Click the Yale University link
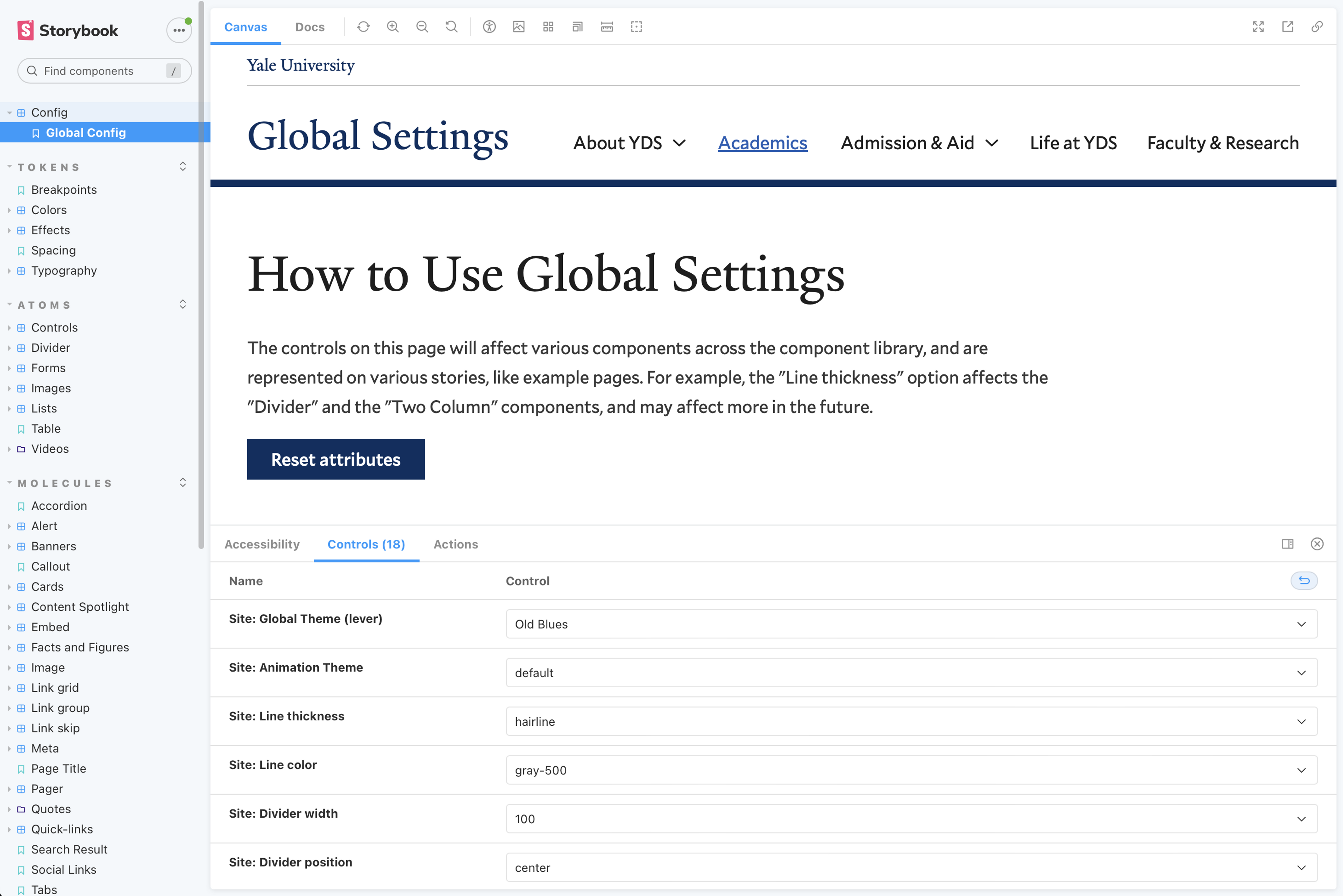The width and height of the screenshot is (1343, 896). (x=301, y=65)
